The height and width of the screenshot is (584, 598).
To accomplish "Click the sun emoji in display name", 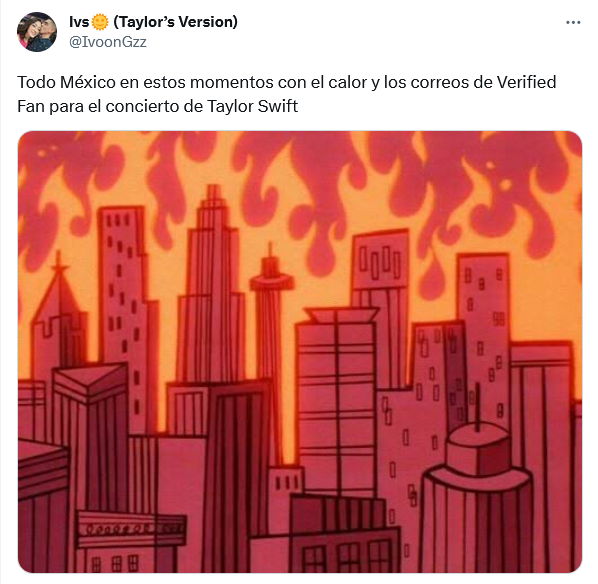I will [x=100, y=22].
